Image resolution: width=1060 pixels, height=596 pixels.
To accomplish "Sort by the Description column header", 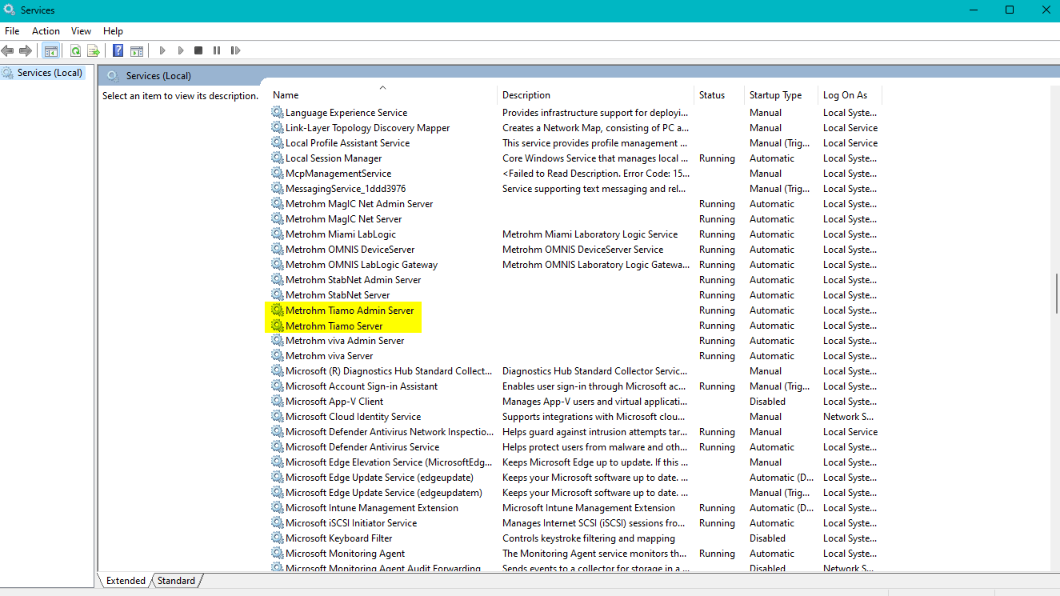I will pyautogui.click(x=596, y=95).
